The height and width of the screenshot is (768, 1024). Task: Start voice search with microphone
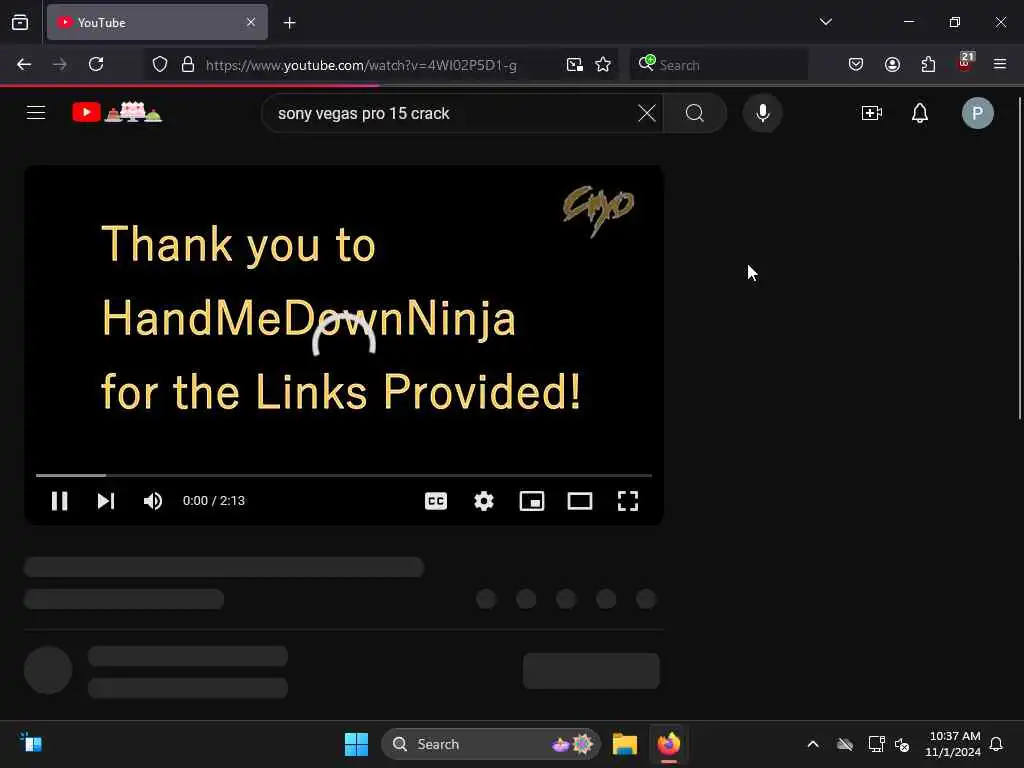point(762,113)
